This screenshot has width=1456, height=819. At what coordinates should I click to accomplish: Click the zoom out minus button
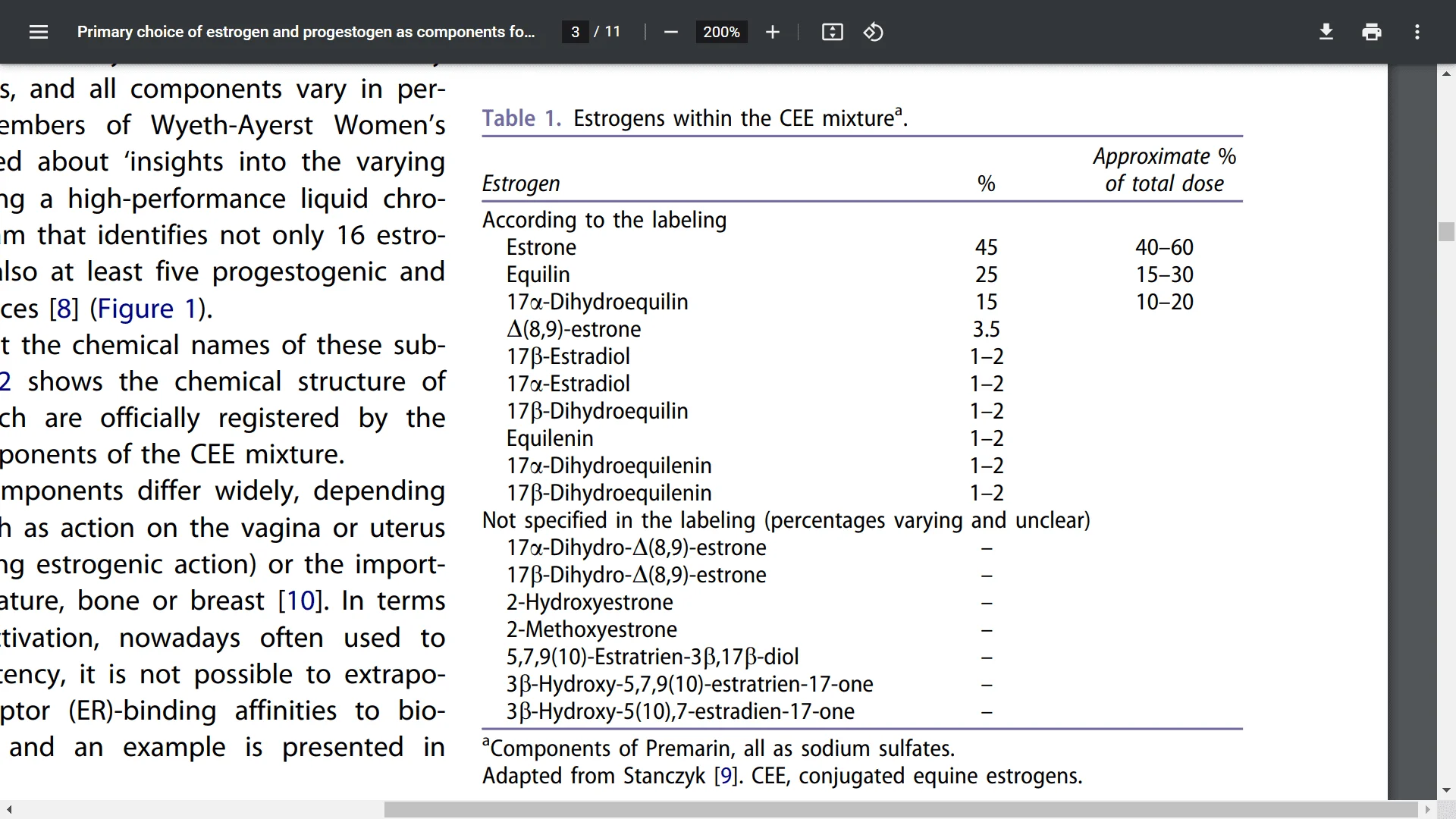click(x=671, y=32)
